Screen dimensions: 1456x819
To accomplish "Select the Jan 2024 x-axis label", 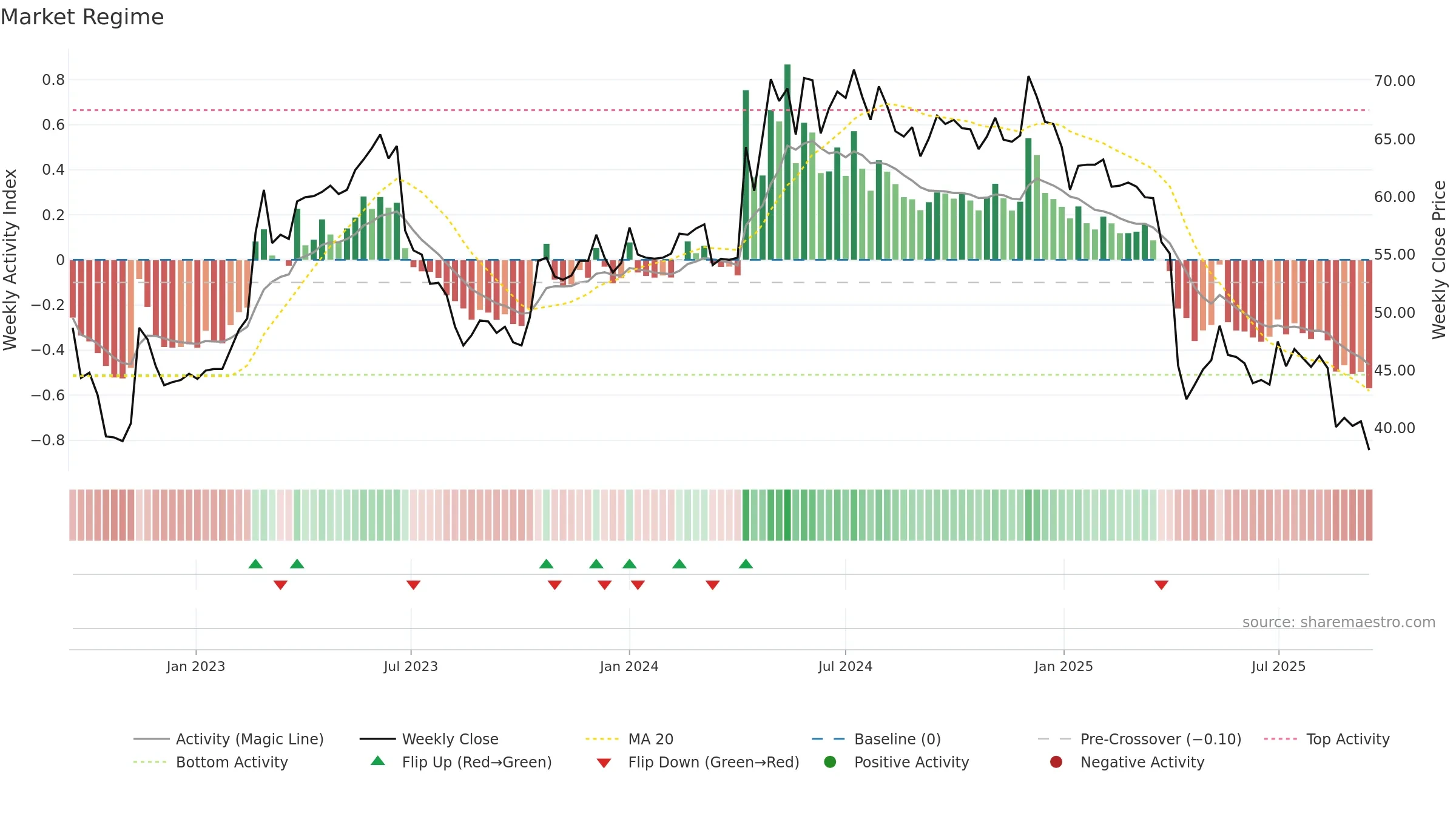I will point(629,666).
